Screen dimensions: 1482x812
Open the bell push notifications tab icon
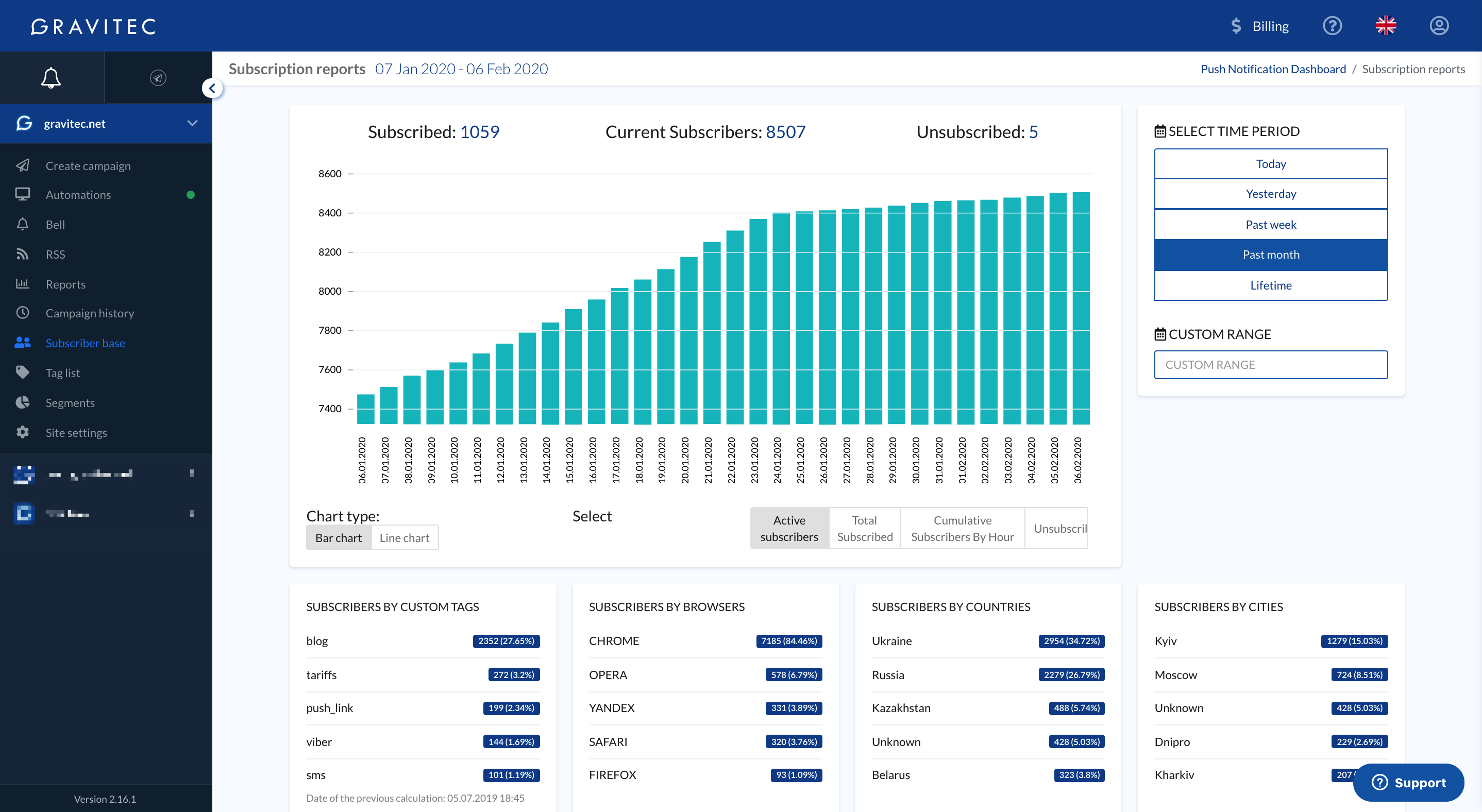pos(50,78)
